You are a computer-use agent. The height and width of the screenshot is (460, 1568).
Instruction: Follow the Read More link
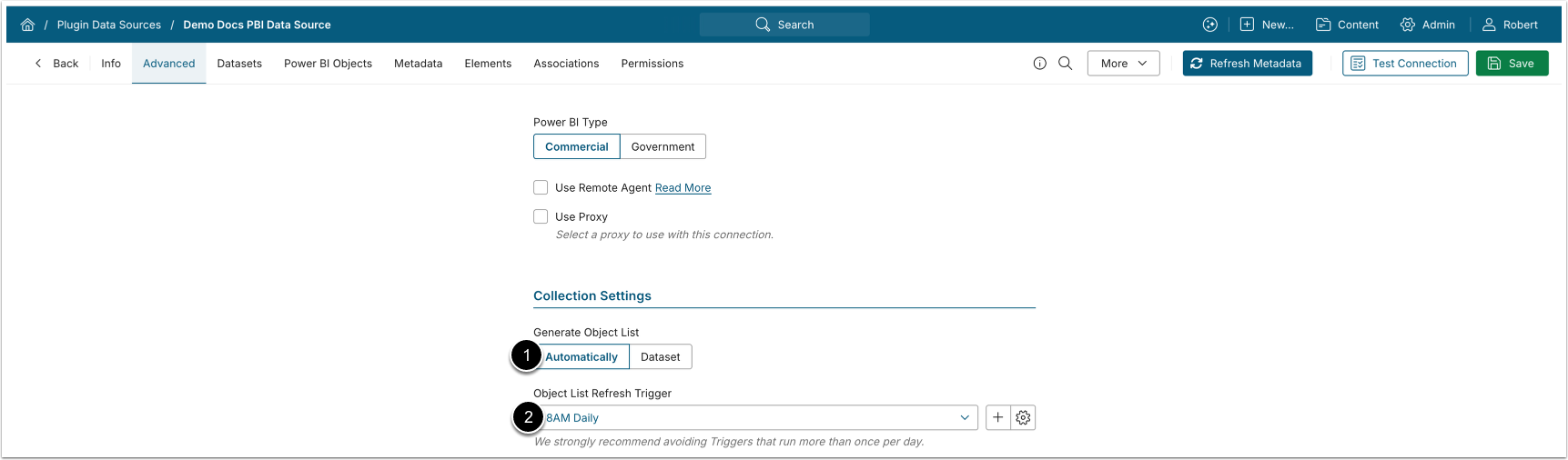[x=683, y=188]
